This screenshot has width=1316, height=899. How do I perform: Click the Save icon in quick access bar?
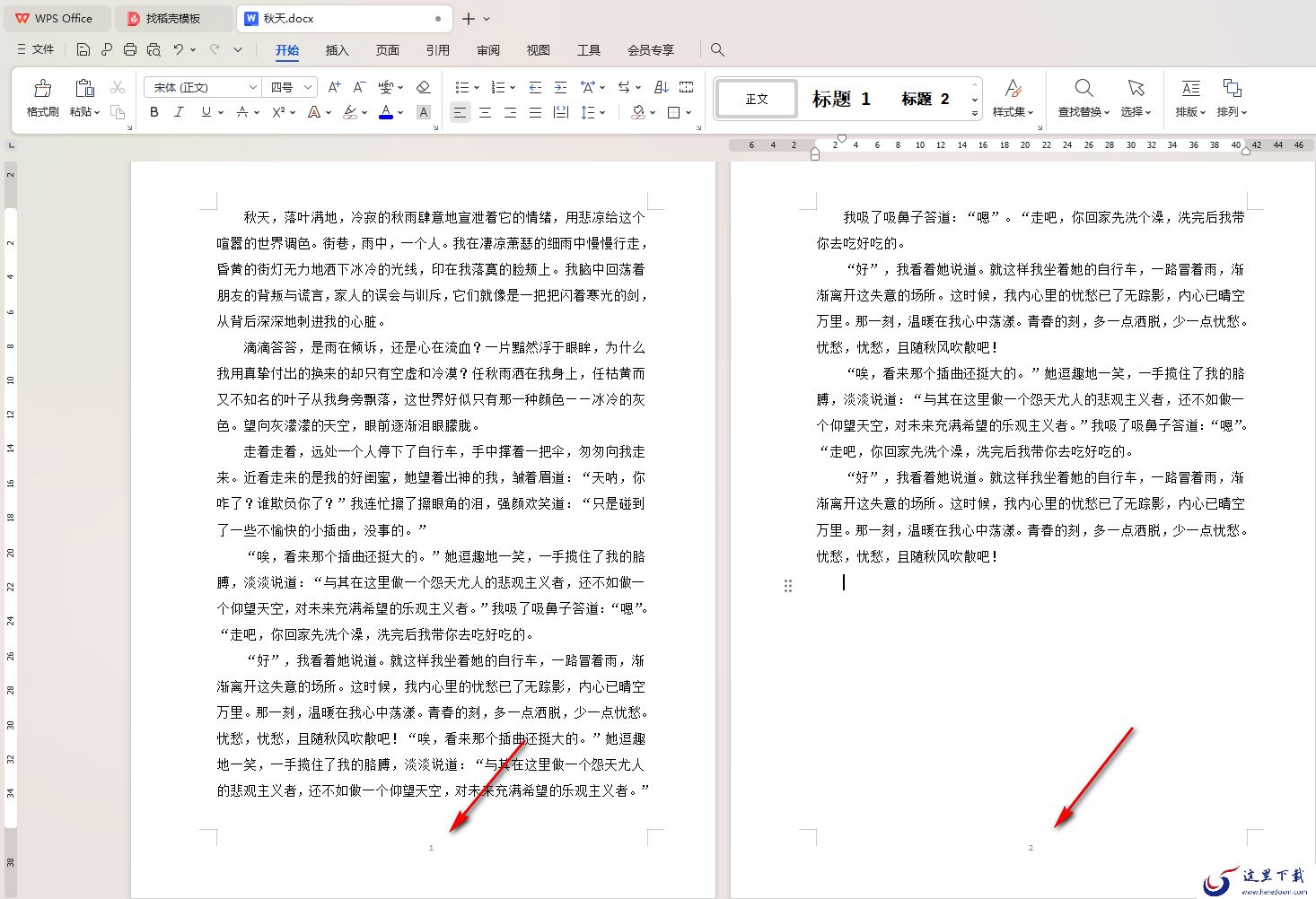[83, 50]
